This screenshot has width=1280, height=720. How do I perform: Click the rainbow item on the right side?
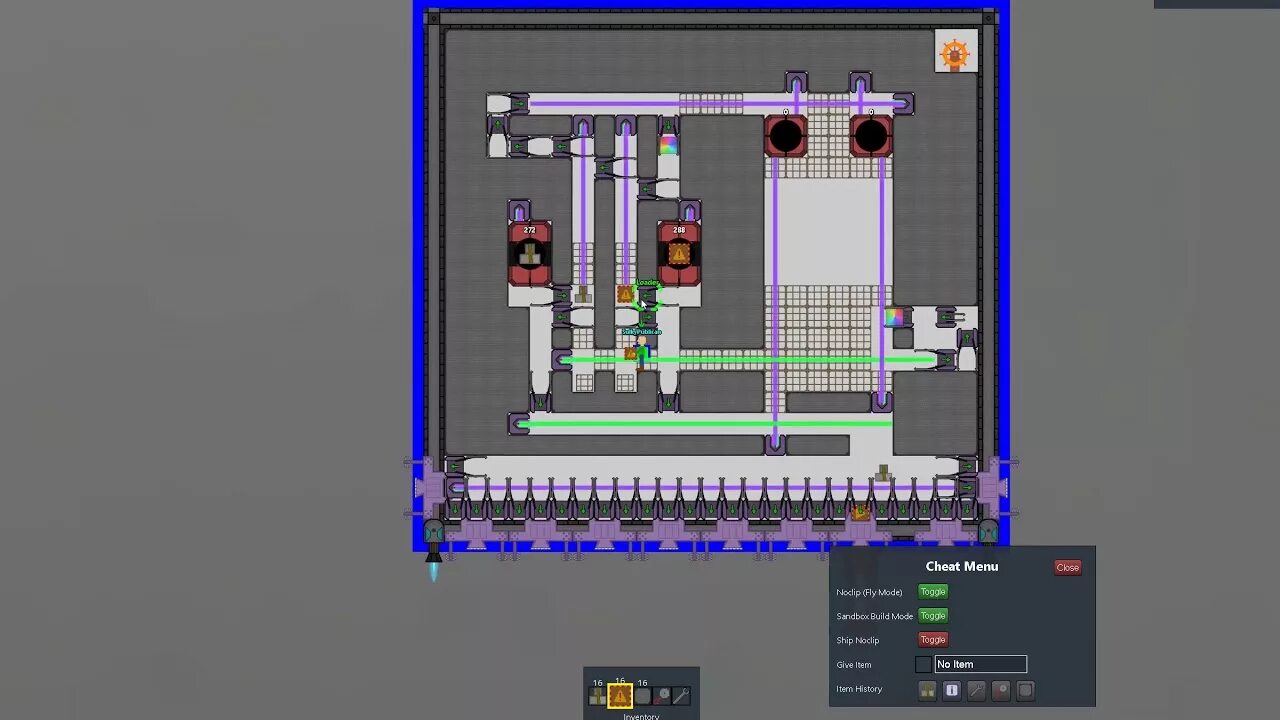tap(894, 317)
